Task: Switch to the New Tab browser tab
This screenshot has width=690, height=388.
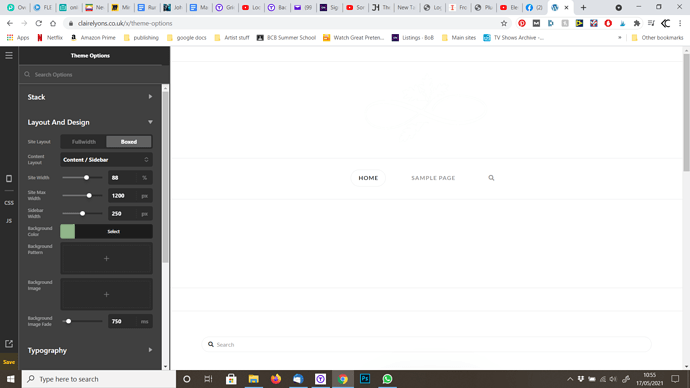Action: coord(406,7)
